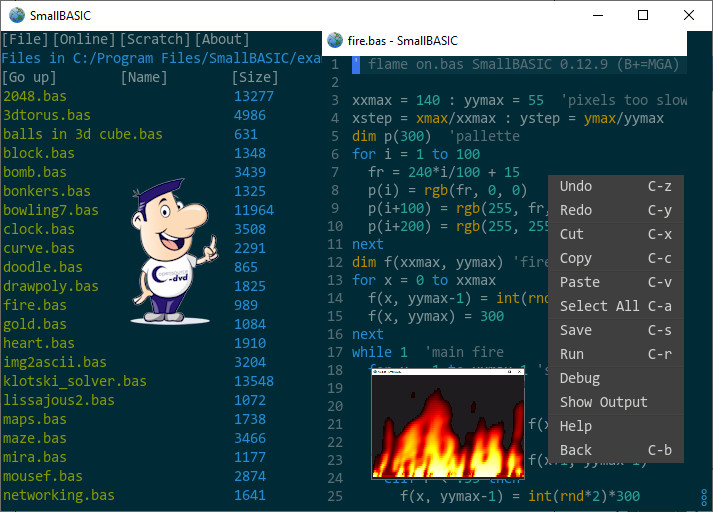Open the [About] page
Screen dimensions: 713x512
point(222,39)
